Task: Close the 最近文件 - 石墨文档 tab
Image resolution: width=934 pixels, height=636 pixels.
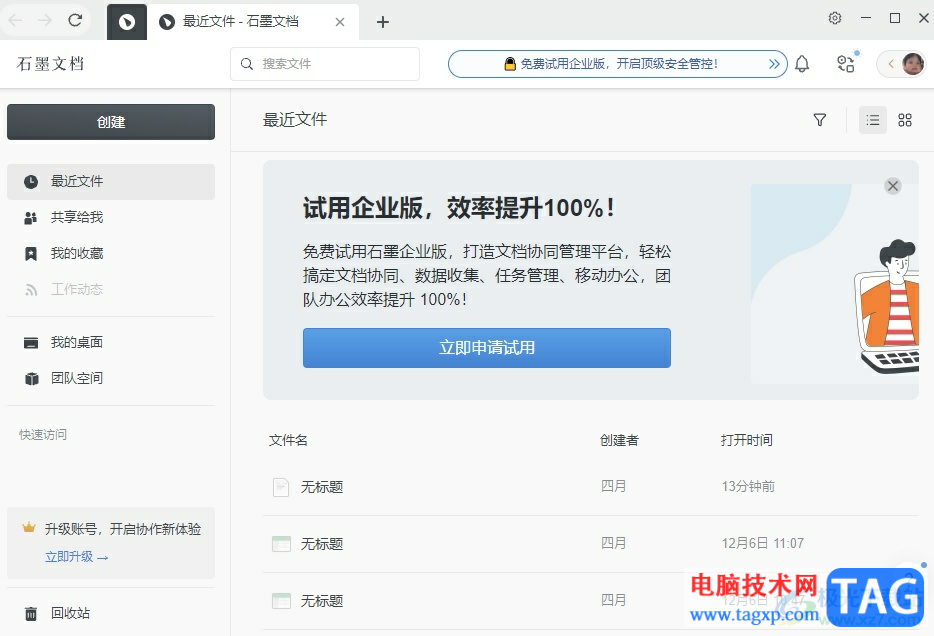Action: point(340,22)
